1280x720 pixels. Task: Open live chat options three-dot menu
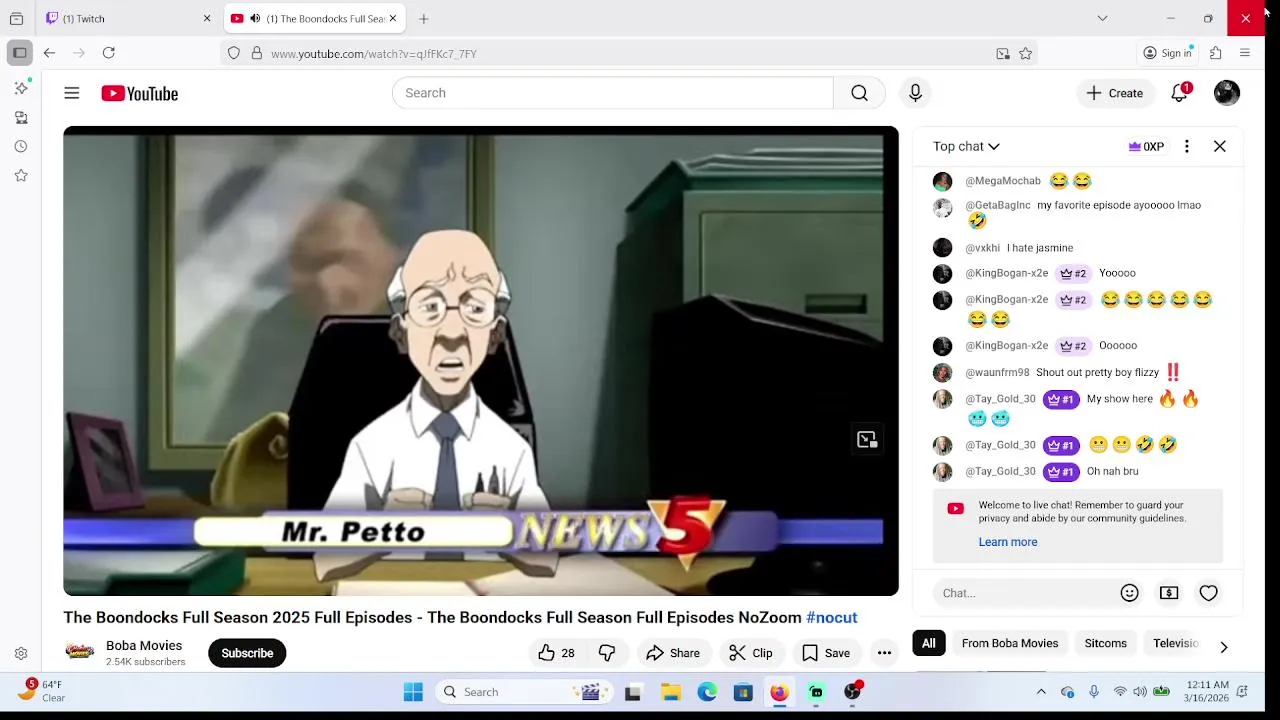[x=1187, y=146]
